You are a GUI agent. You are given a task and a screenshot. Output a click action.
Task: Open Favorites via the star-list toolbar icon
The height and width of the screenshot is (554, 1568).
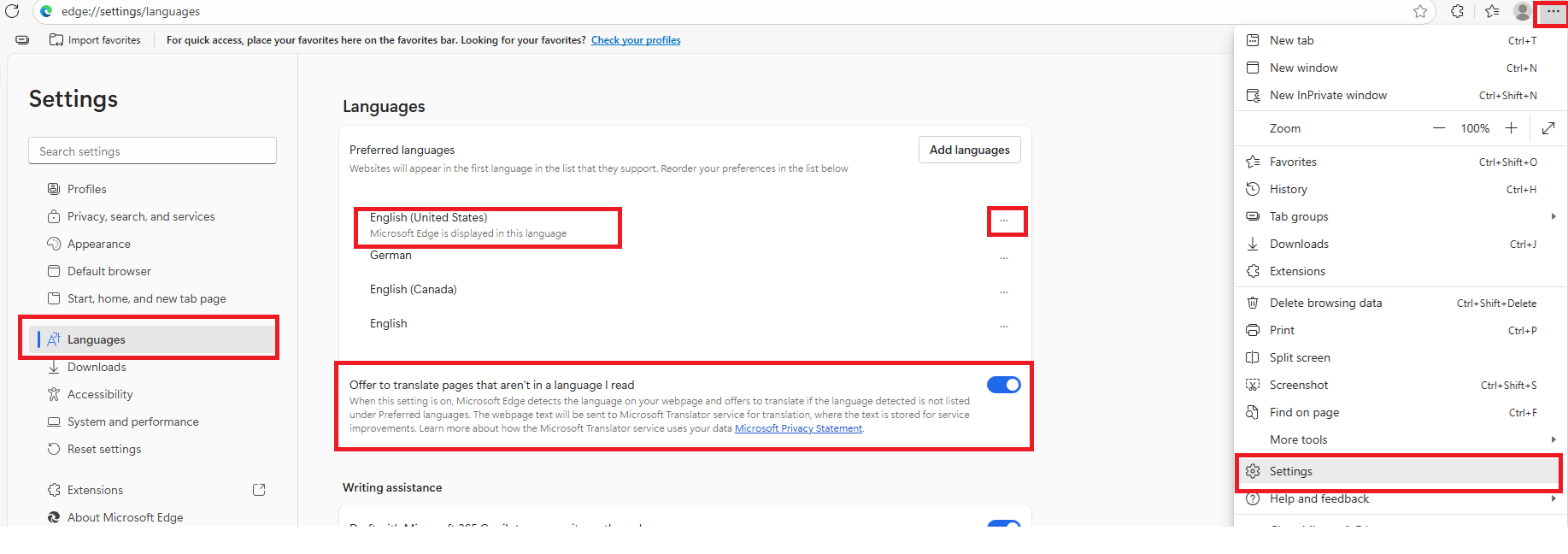coord(1490,12)
